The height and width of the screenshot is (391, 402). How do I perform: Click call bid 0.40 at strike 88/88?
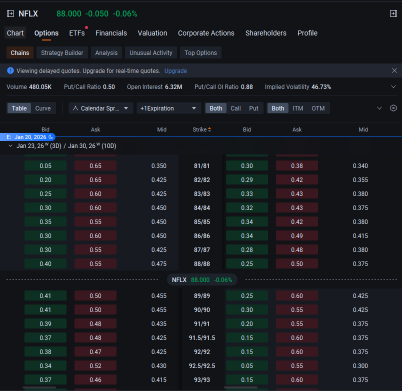point(45,264)
